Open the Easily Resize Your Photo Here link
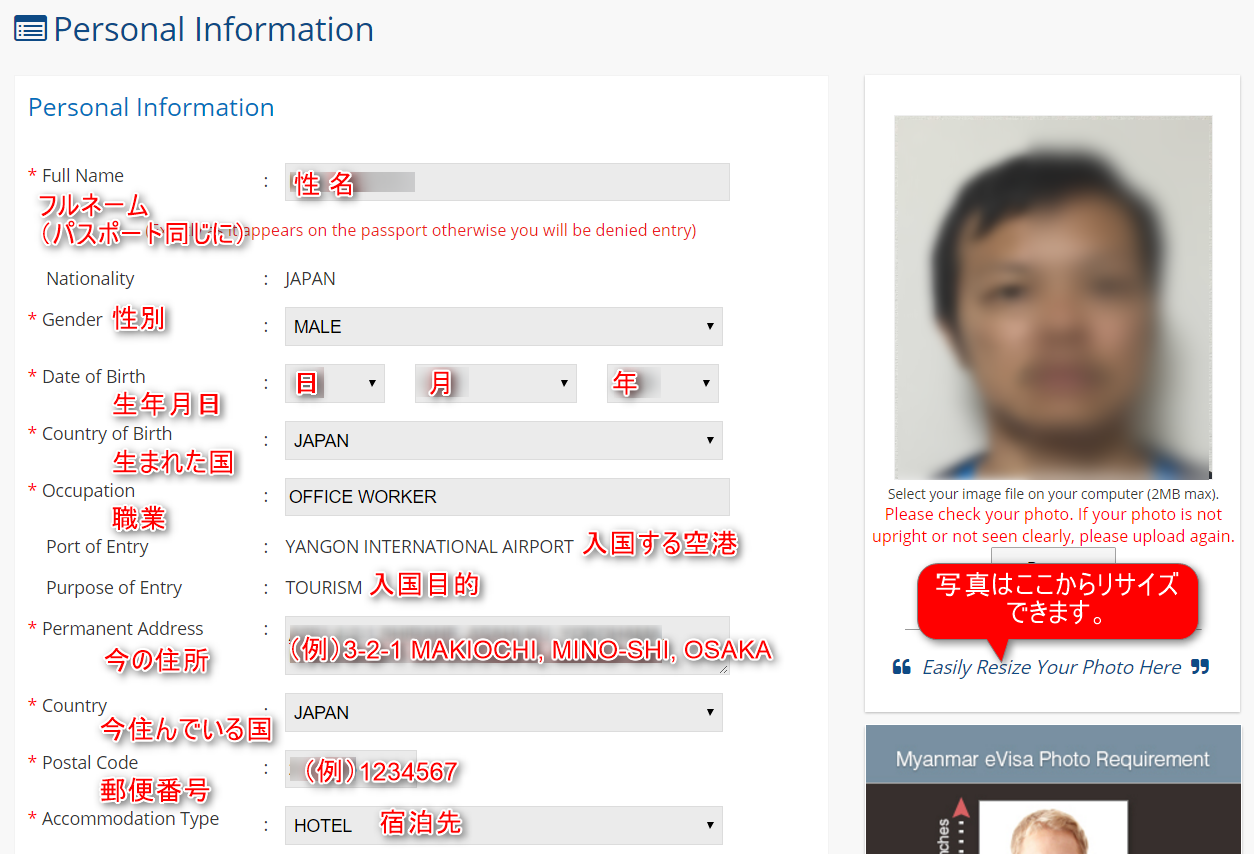This screenshot has width=1254, height=854. click(1051, 667)
